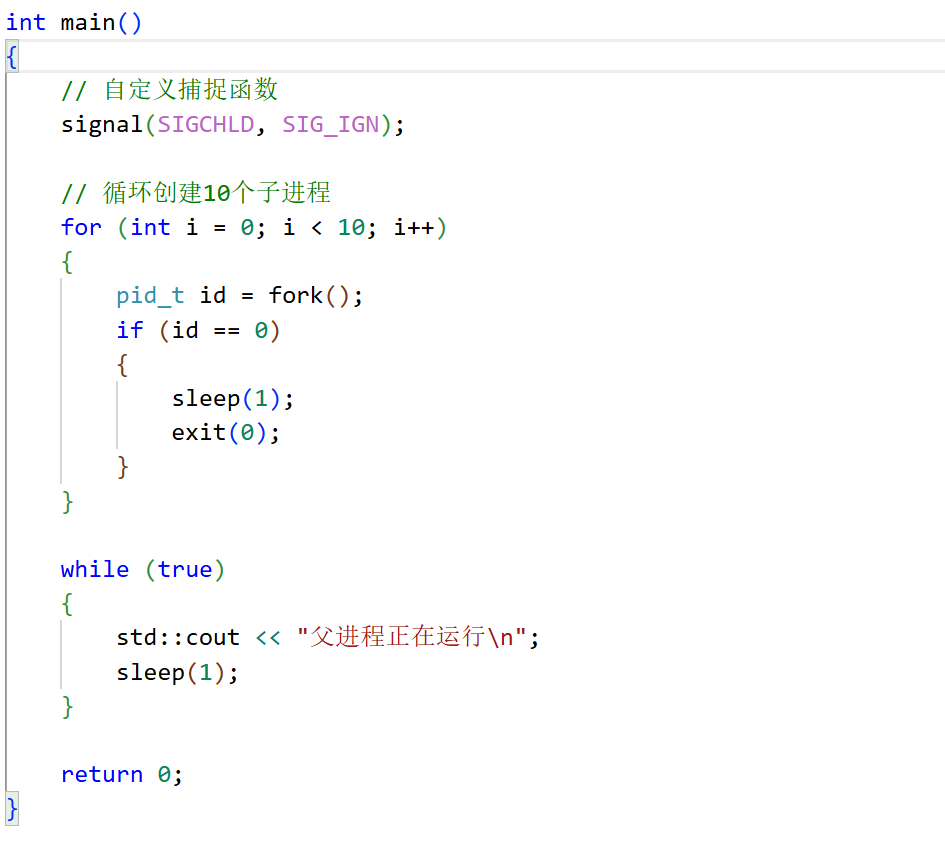Click the sleep(1) call inside the if block

pyautogui.click(x=226, y=399)
